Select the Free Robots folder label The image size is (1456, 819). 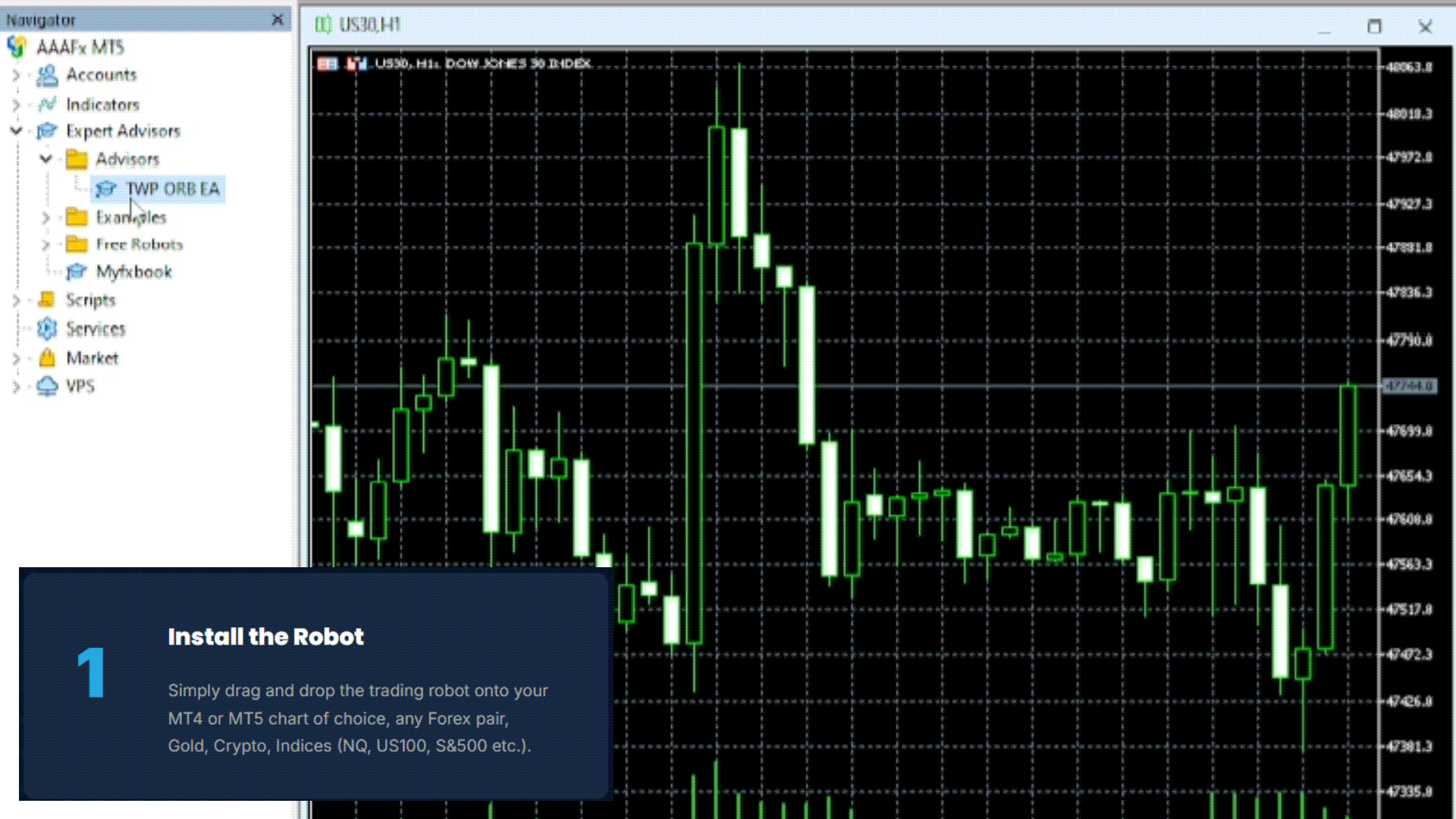tap(139, 244)
